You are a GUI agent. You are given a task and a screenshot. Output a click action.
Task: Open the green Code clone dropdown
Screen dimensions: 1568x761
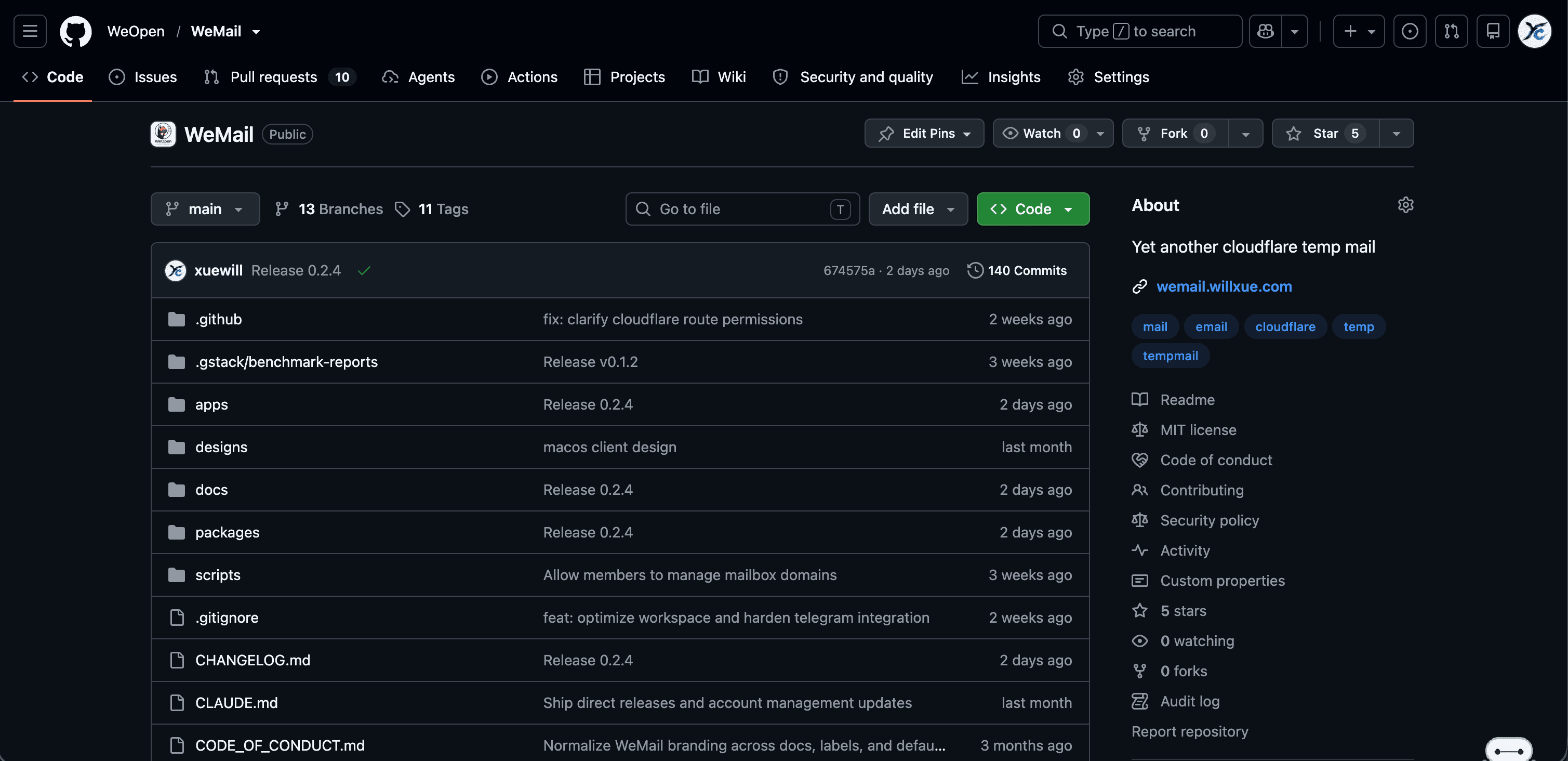(1033, 209)
